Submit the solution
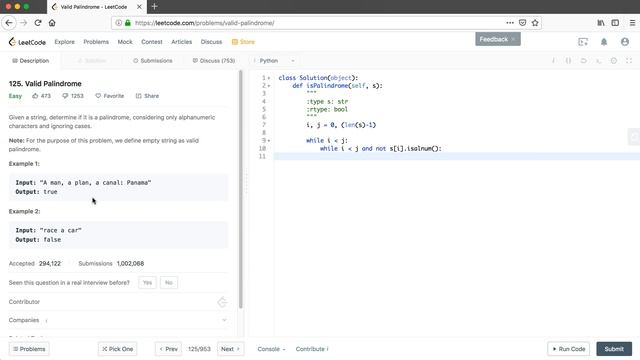The image size is (640, 360). (614, 349)
